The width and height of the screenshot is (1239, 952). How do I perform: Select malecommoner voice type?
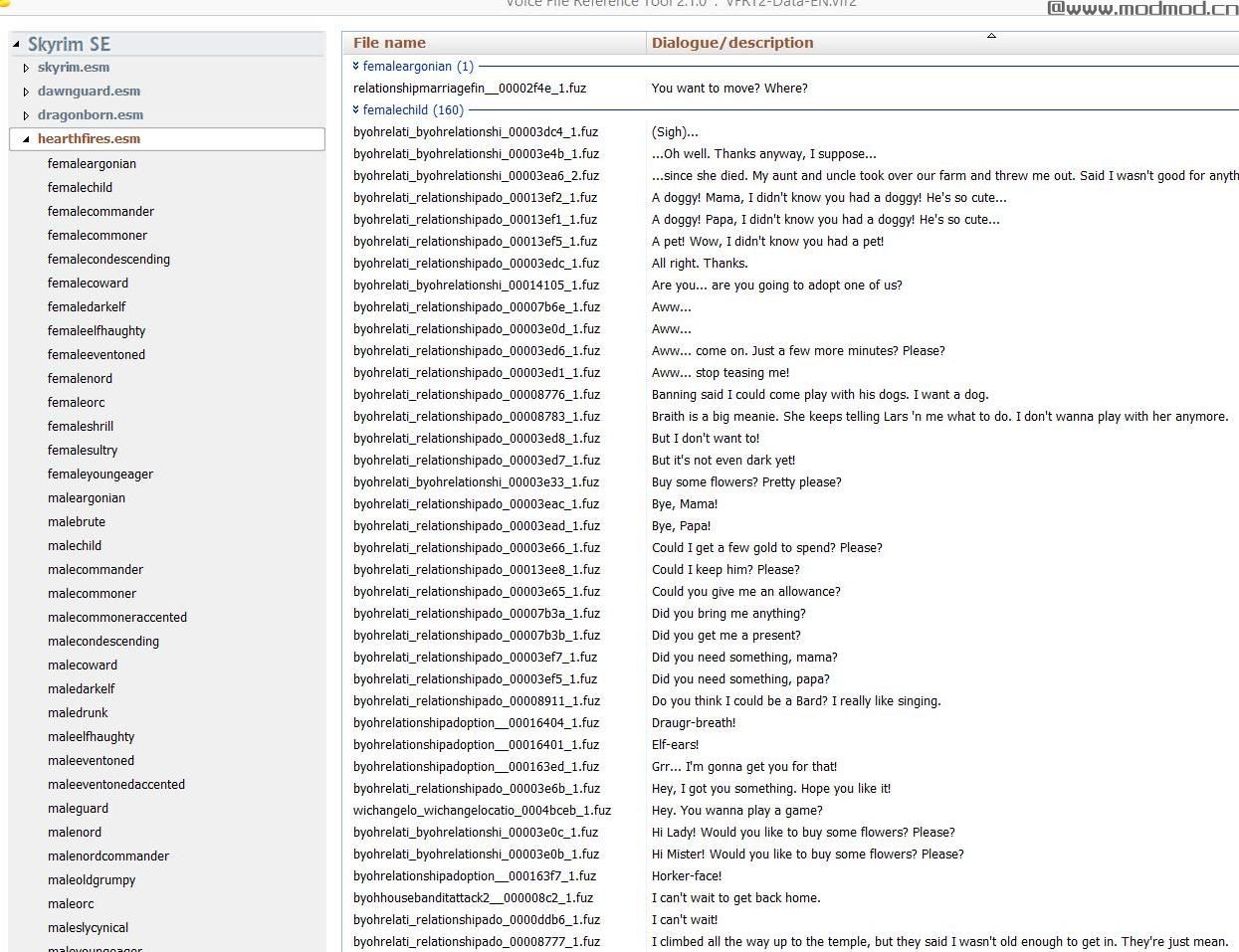(92, 593)
